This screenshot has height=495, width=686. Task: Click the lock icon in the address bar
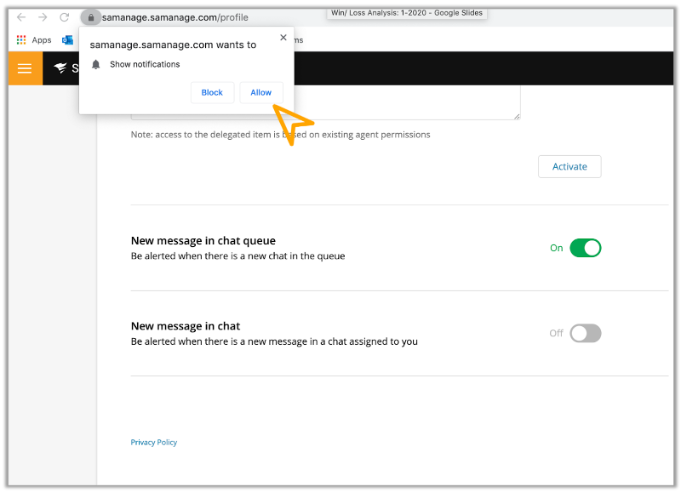tap(90, 17)
